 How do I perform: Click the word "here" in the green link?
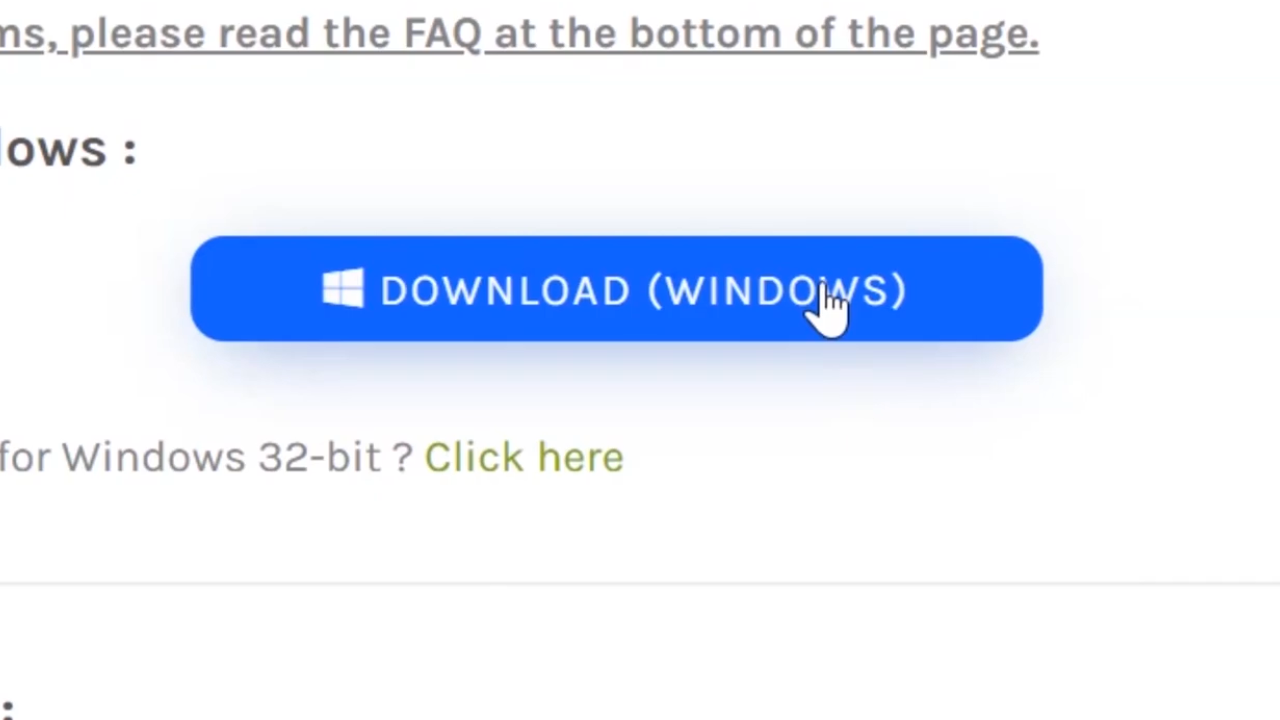[x=580, y=457]
